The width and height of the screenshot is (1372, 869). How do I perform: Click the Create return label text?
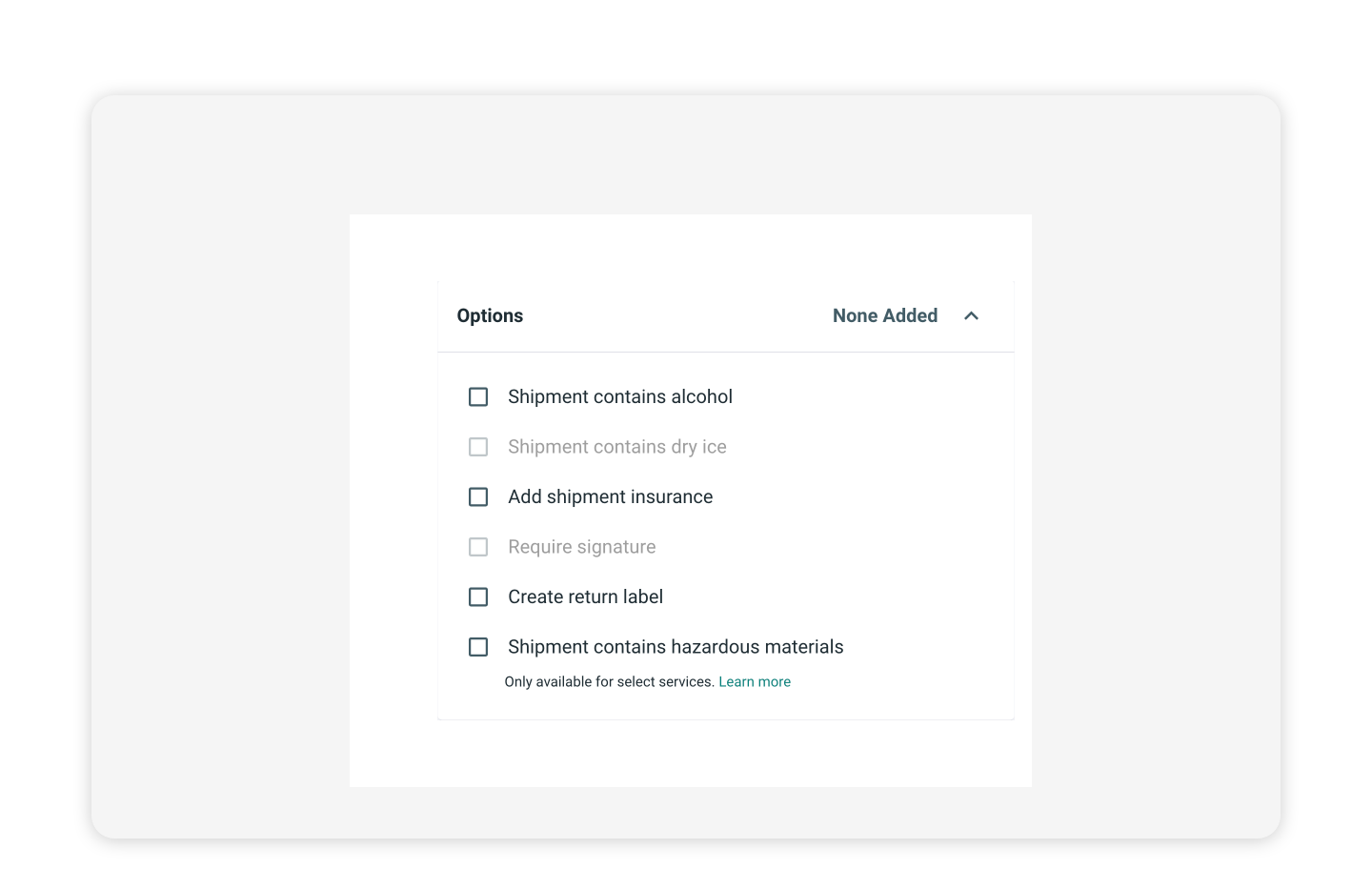(585, 597)
